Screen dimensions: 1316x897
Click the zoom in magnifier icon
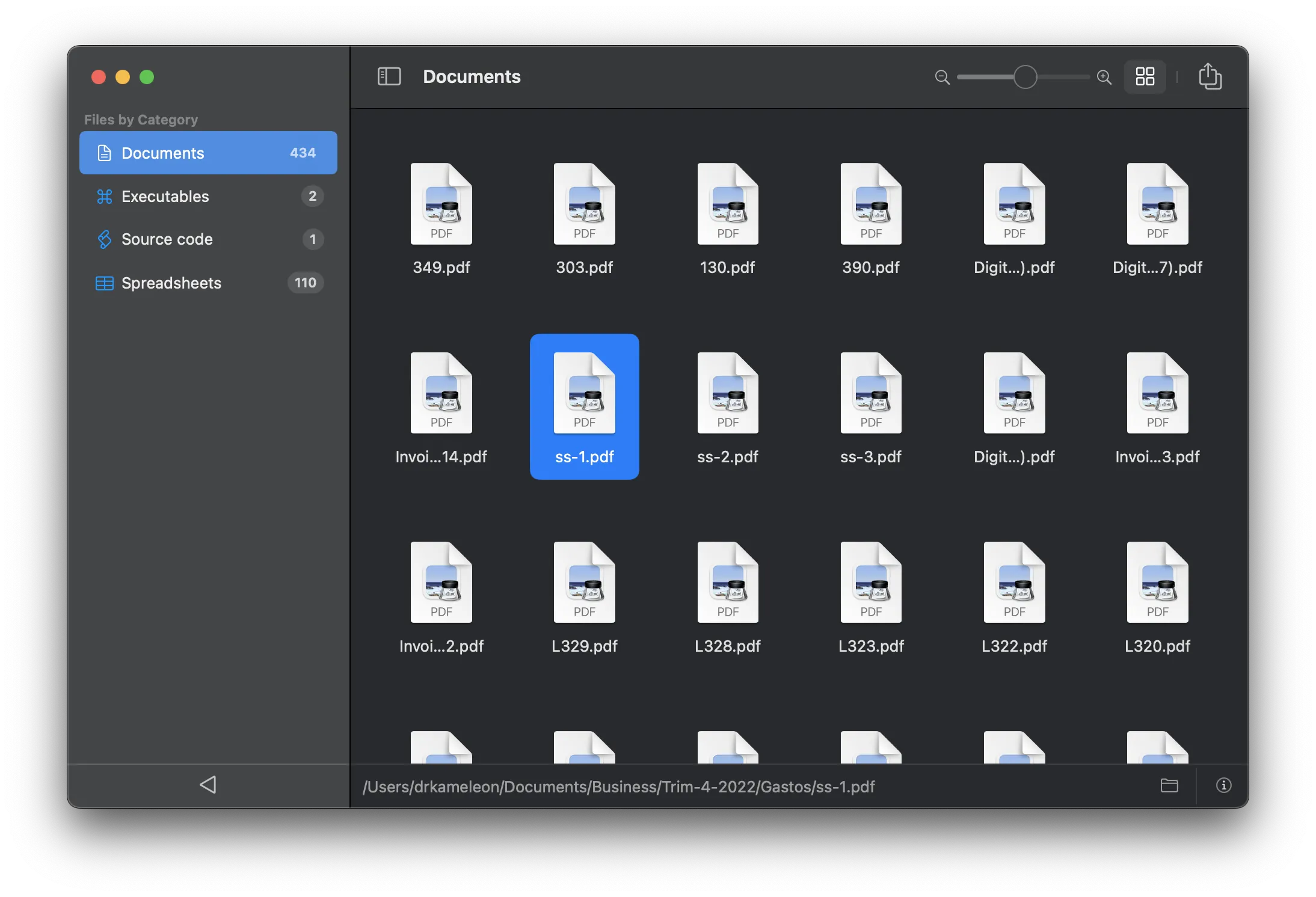[1104, 77]
